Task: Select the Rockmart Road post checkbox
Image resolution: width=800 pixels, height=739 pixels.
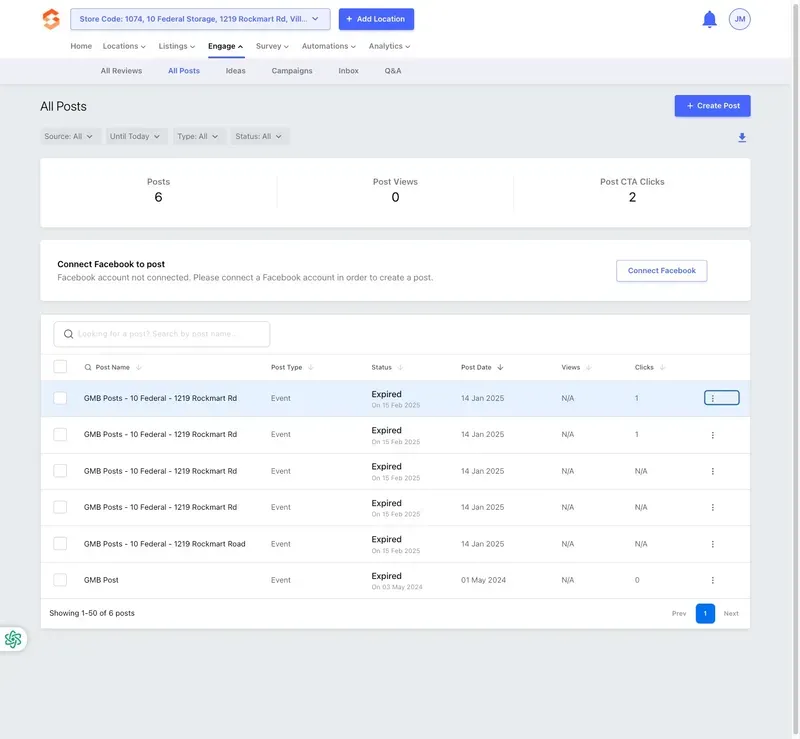Action: [60, 544]
